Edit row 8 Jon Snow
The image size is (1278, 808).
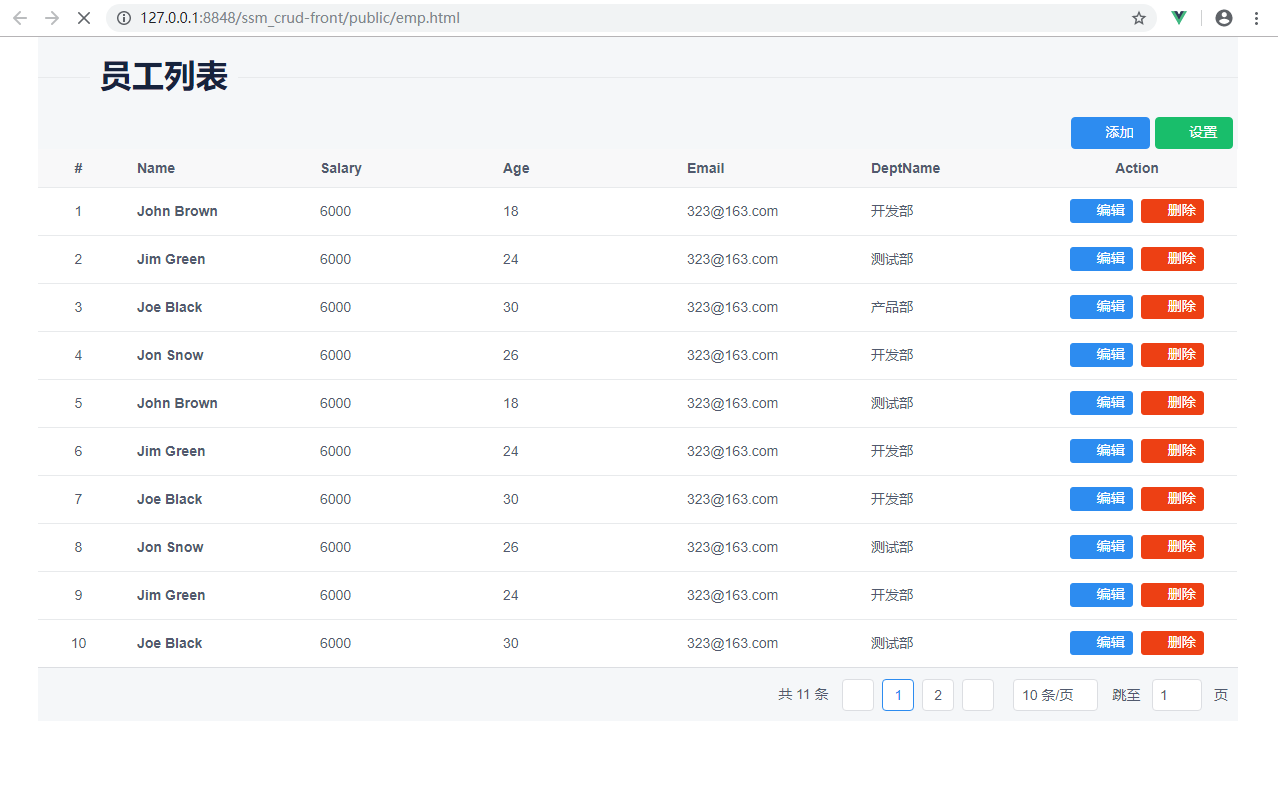[1101, 547]
